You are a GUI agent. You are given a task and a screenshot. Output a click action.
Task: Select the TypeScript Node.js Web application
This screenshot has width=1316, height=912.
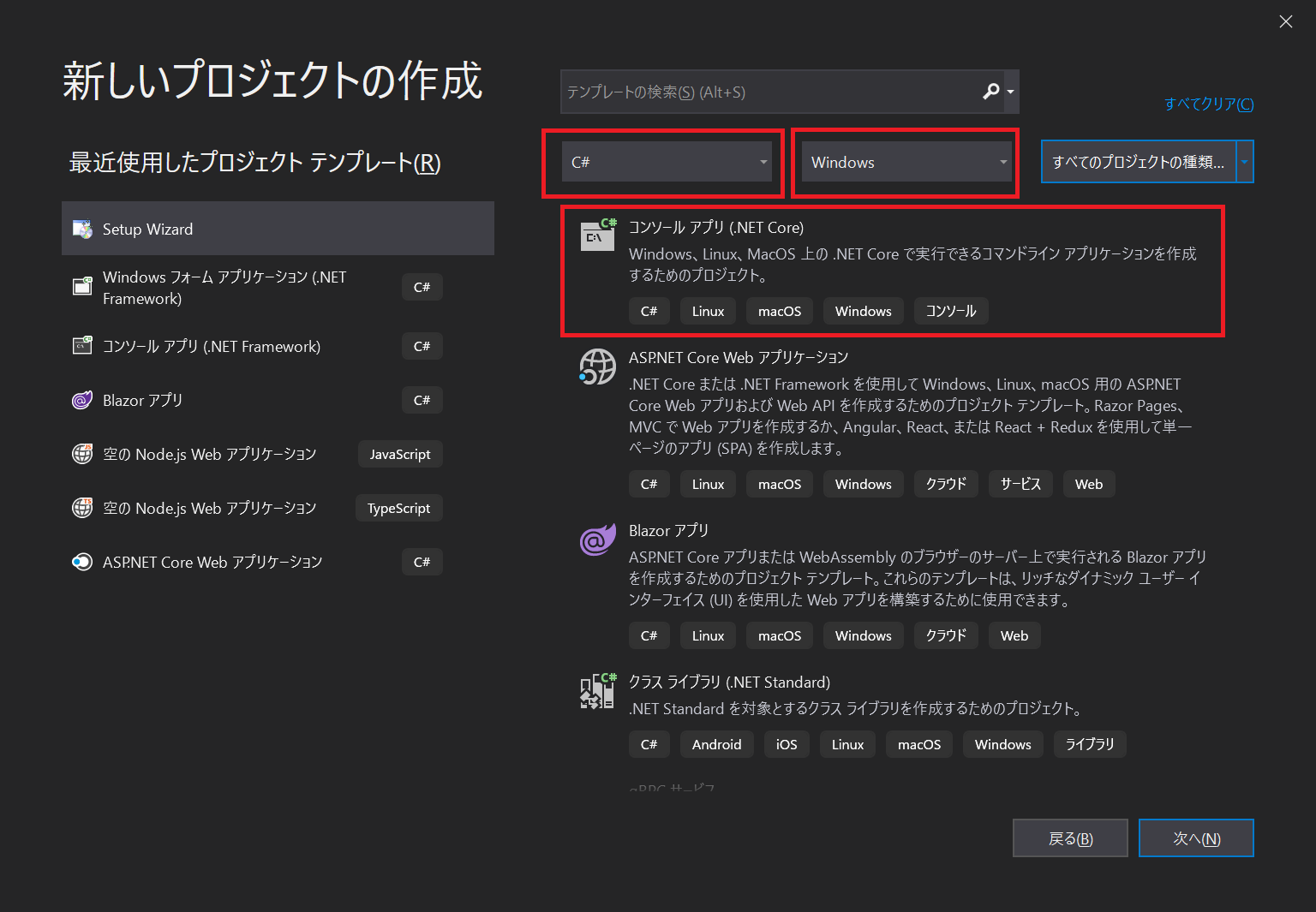point(278,508)
